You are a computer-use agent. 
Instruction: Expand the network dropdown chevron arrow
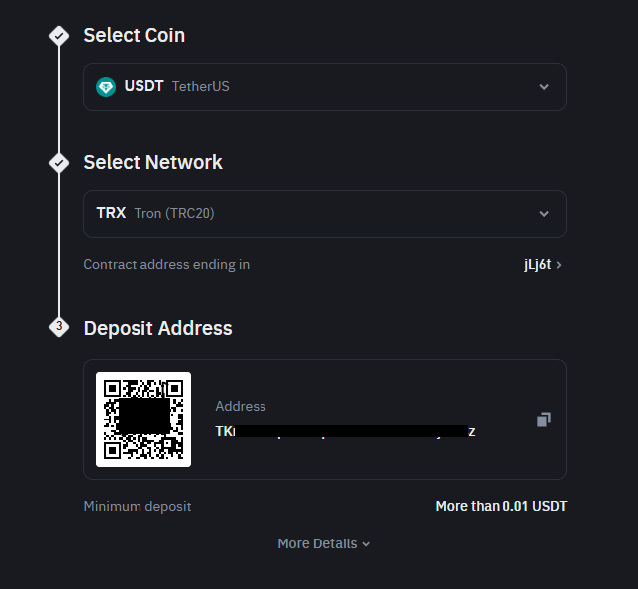tap(544, 214)
